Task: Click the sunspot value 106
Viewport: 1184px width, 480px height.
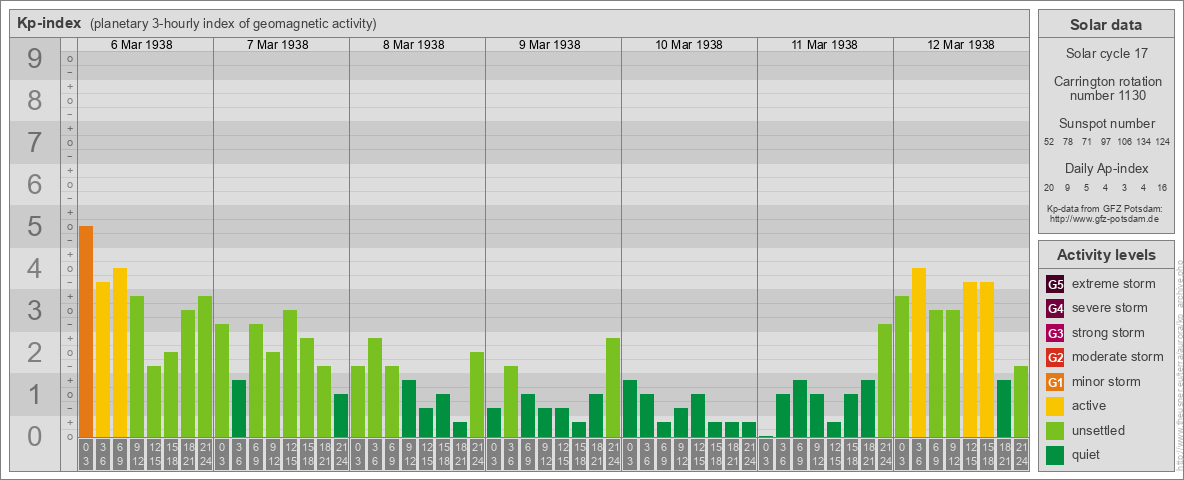Action: click(x=1124, y=142)
